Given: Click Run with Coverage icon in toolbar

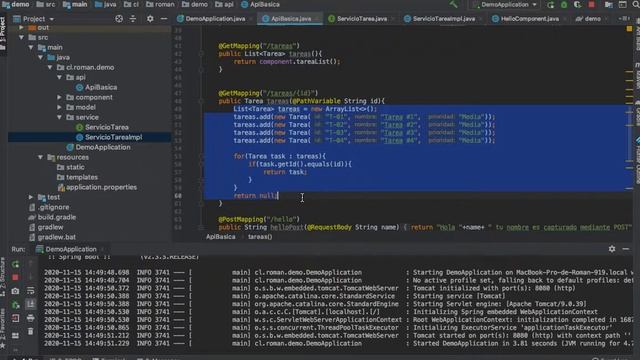Looking at the screenshot, I should point(577,5).
